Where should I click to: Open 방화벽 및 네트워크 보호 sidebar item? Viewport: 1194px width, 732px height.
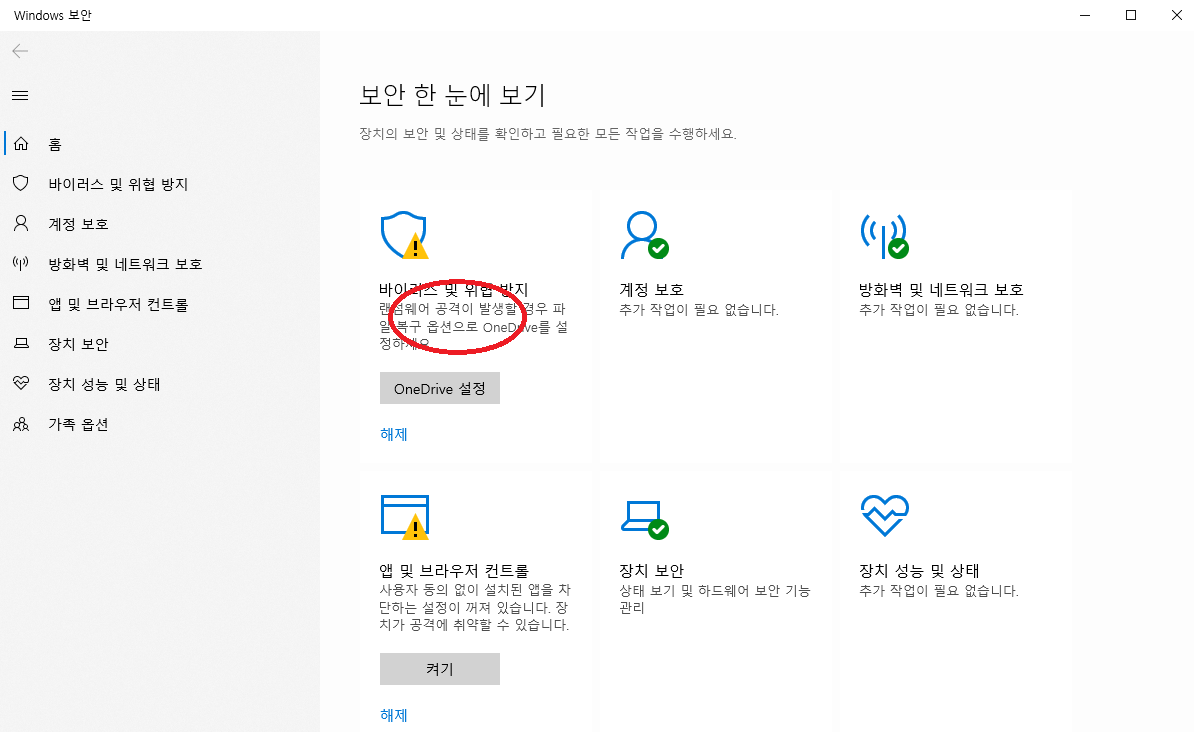click(x=125, y=264)
